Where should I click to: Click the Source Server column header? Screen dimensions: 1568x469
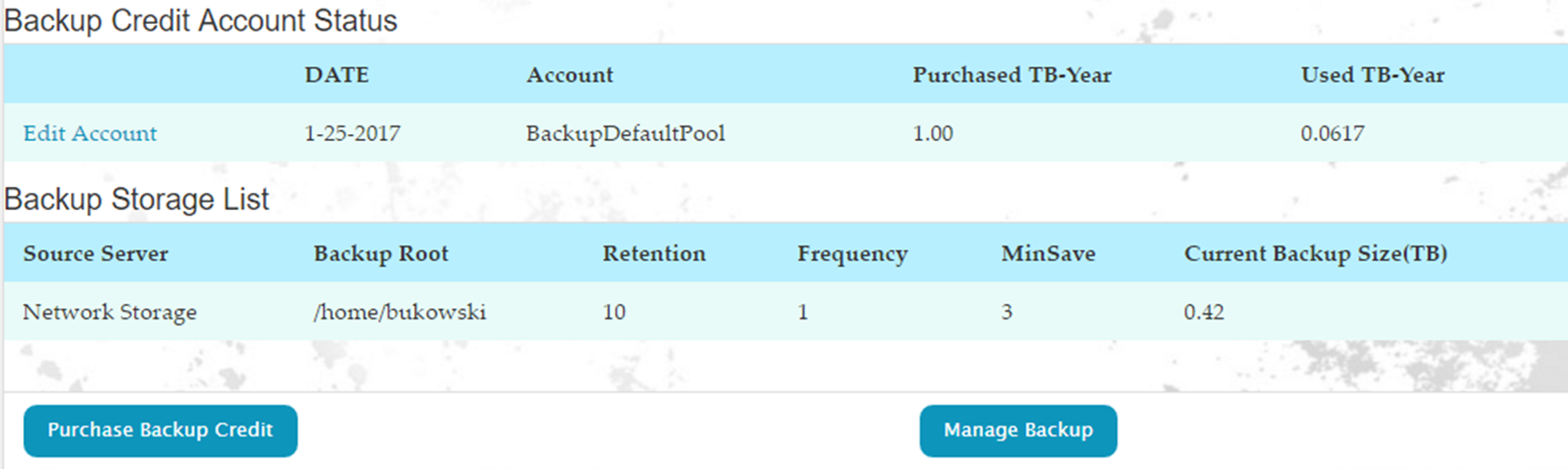(96, 253)
